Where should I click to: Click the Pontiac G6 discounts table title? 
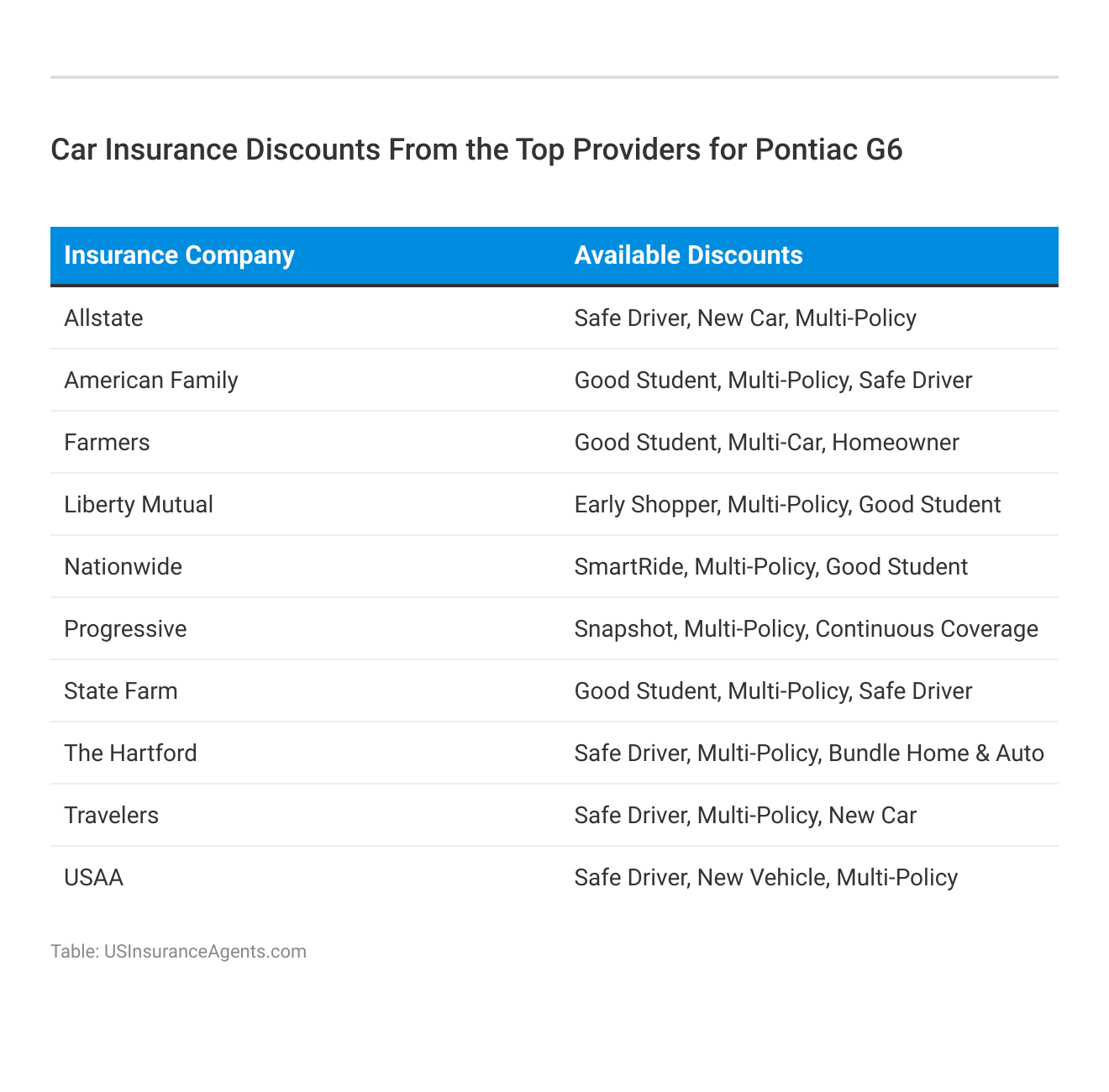(476, 150)
